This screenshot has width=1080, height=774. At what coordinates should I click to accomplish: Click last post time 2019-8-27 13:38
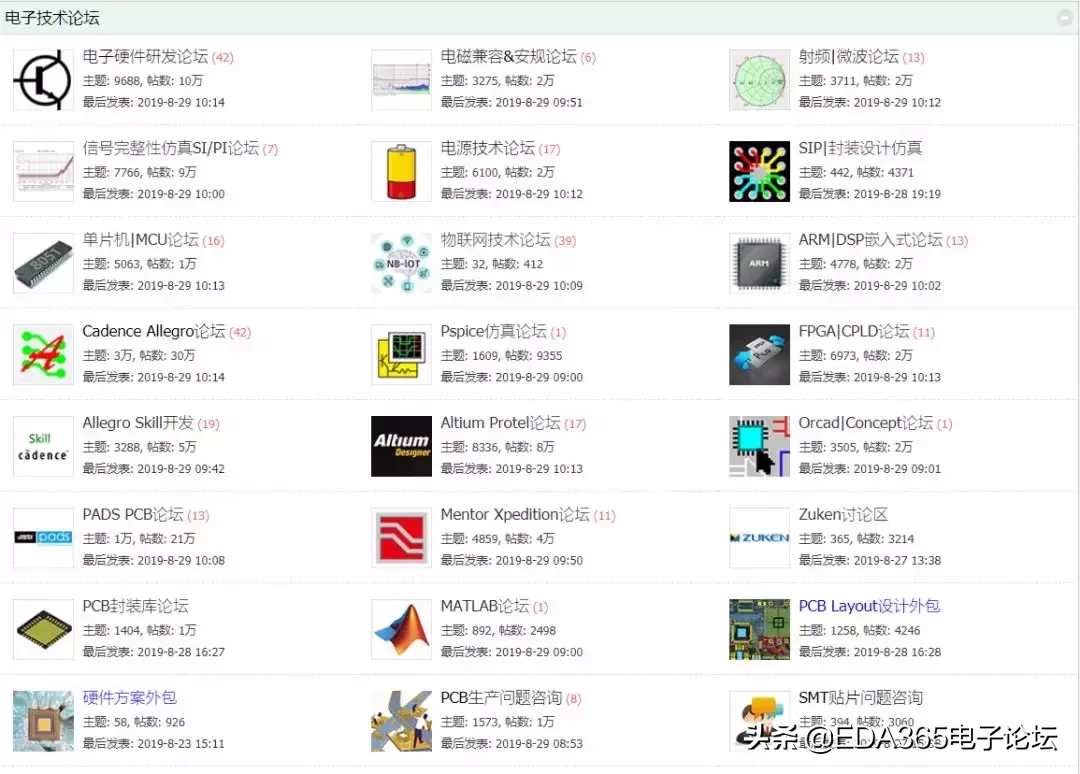tap(897, 561)
